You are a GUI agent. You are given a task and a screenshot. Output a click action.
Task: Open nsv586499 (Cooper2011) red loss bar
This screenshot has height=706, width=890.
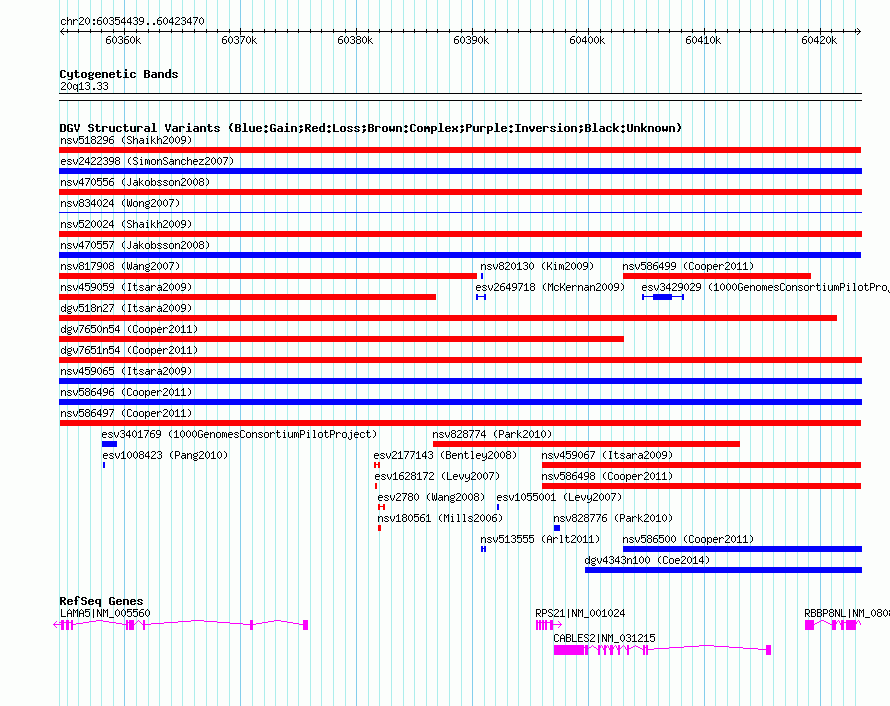pos(716,276)
